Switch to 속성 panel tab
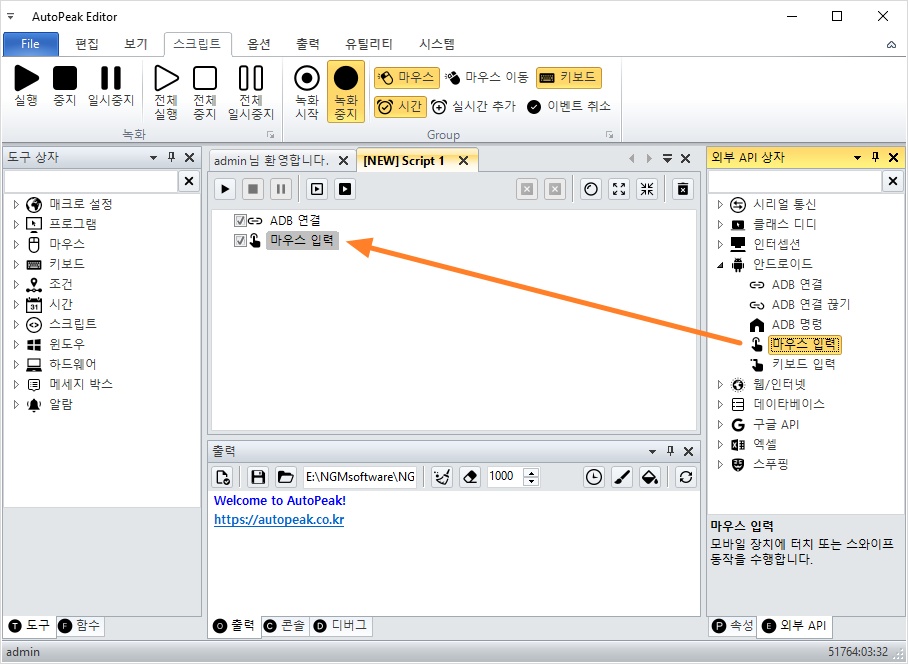This screenshot has width=908, height=664. tap(733, 626)
